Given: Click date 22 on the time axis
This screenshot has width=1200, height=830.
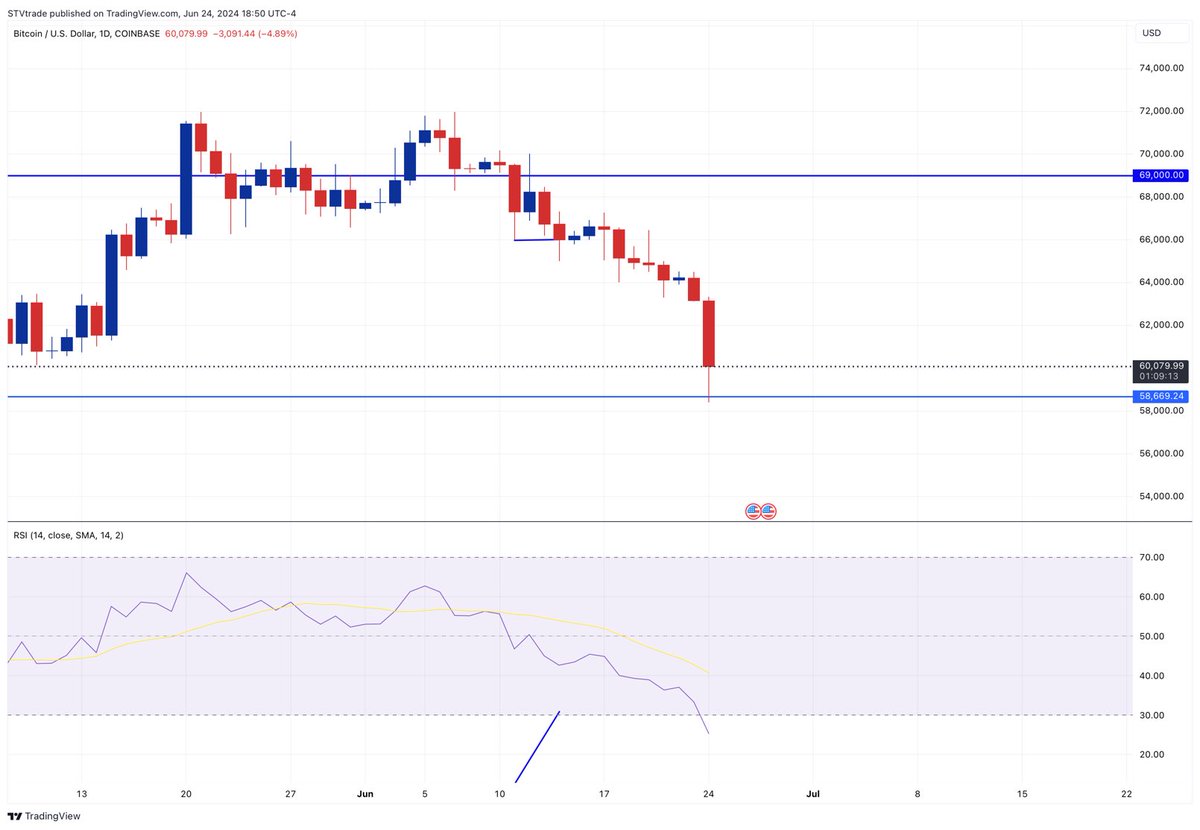Looking at the screenshot, I should coord(1127,794).
